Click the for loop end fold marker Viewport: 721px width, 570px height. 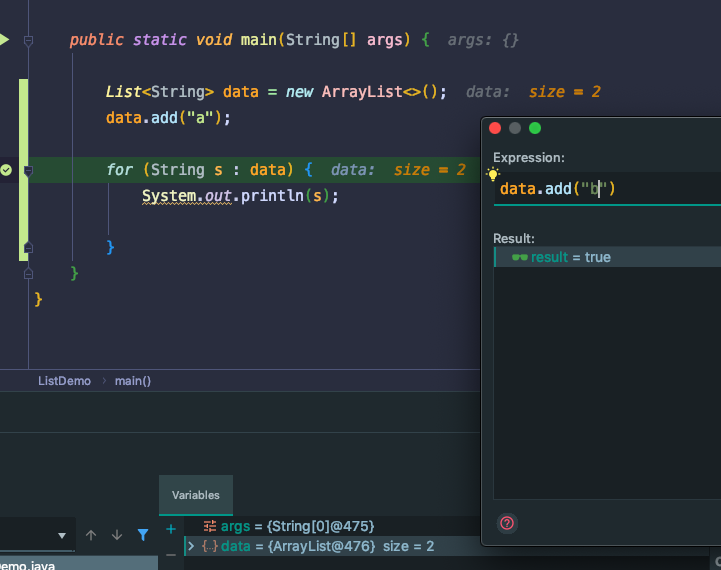[x=28, y=248]
